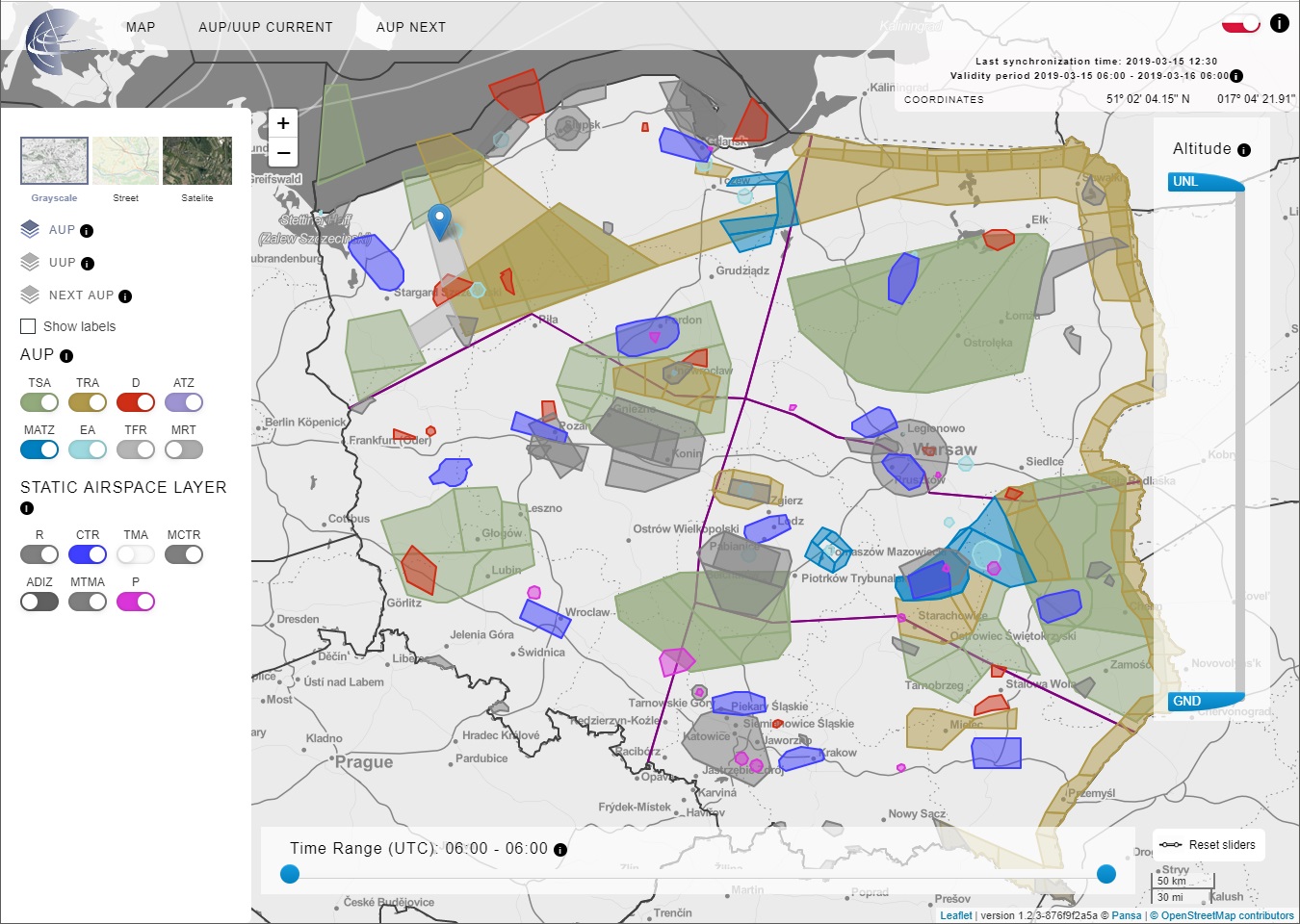The image size is (1300, 924).
Task: Open info icon beside validity period
Action: coord(1236,76)
